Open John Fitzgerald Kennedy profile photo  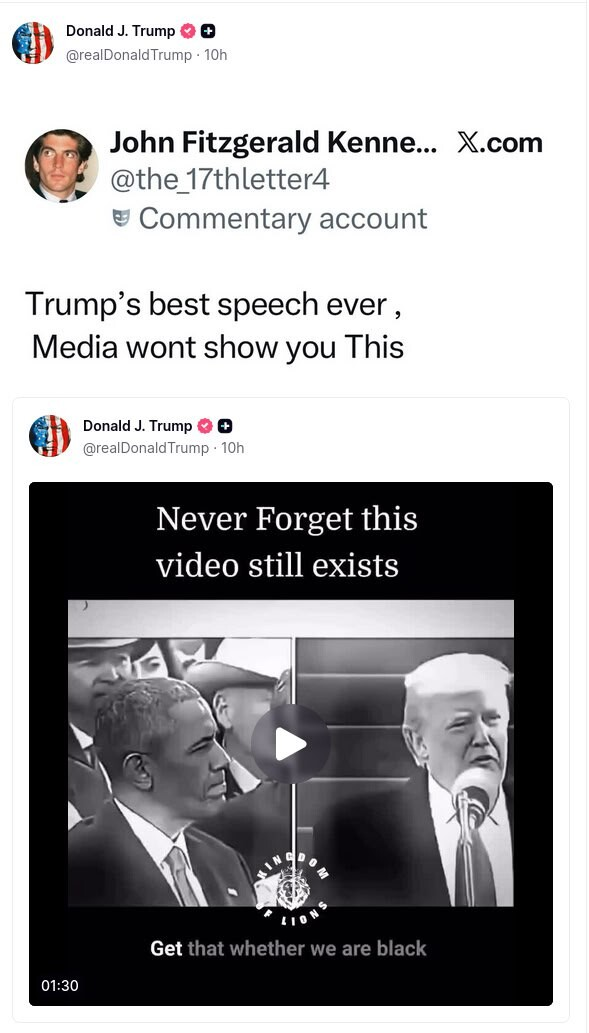(61, 166)
